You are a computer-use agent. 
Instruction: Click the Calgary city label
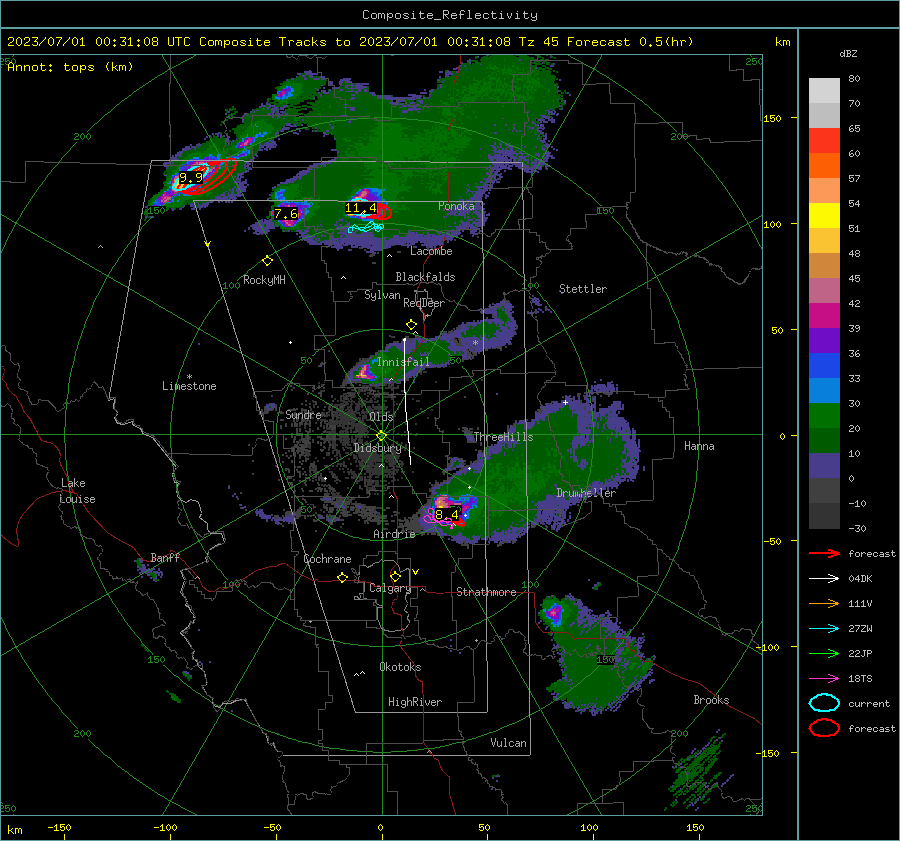coord(390,588)
